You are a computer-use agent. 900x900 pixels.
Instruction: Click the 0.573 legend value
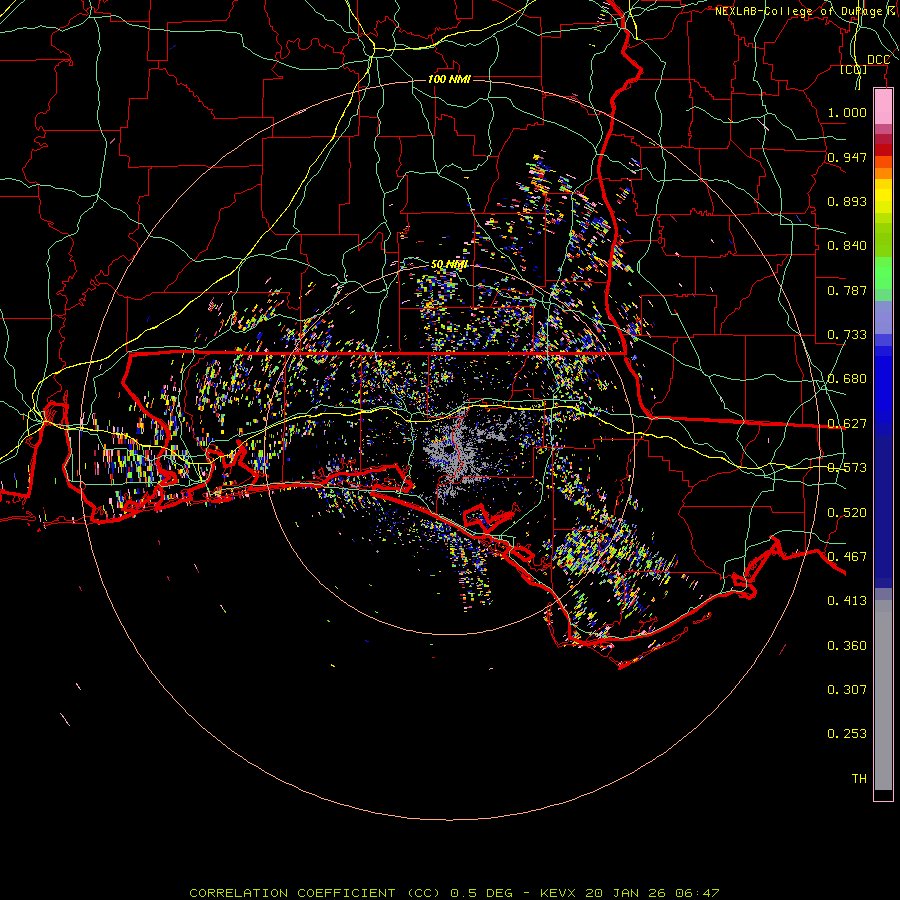(x=847, y=468)
